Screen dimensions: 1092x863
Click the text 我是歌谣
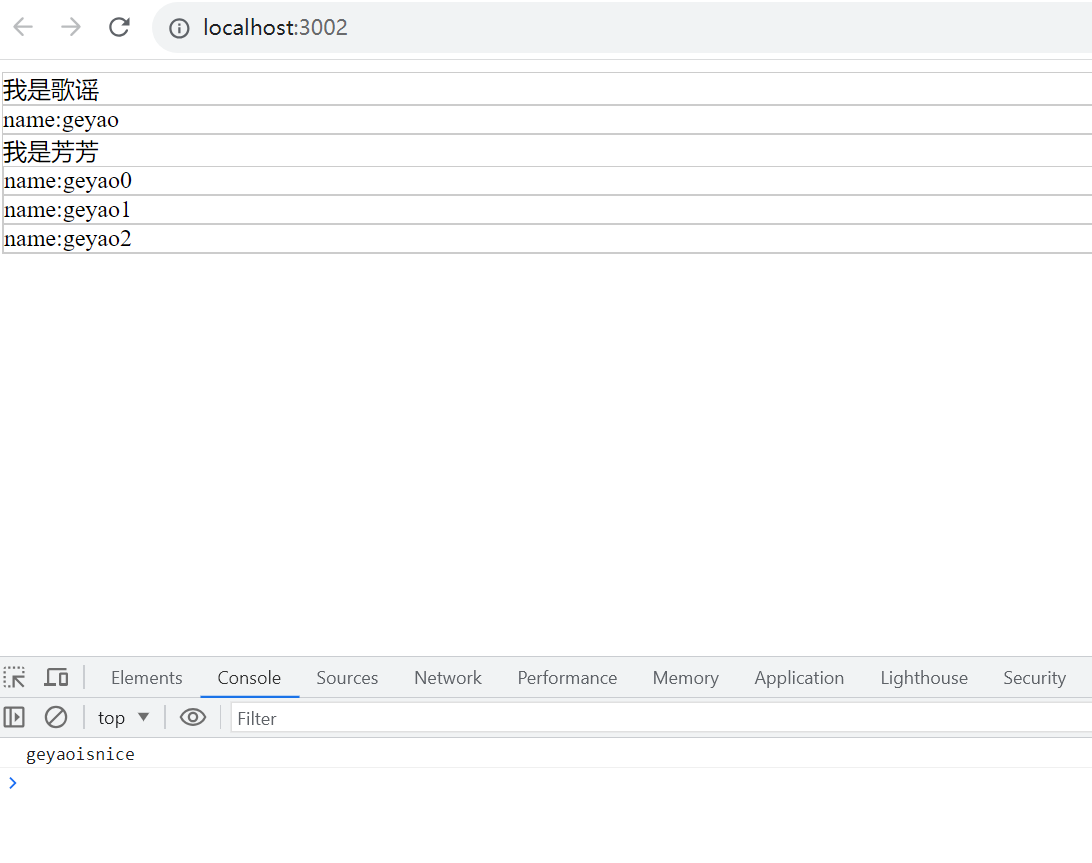coord(51,90)
